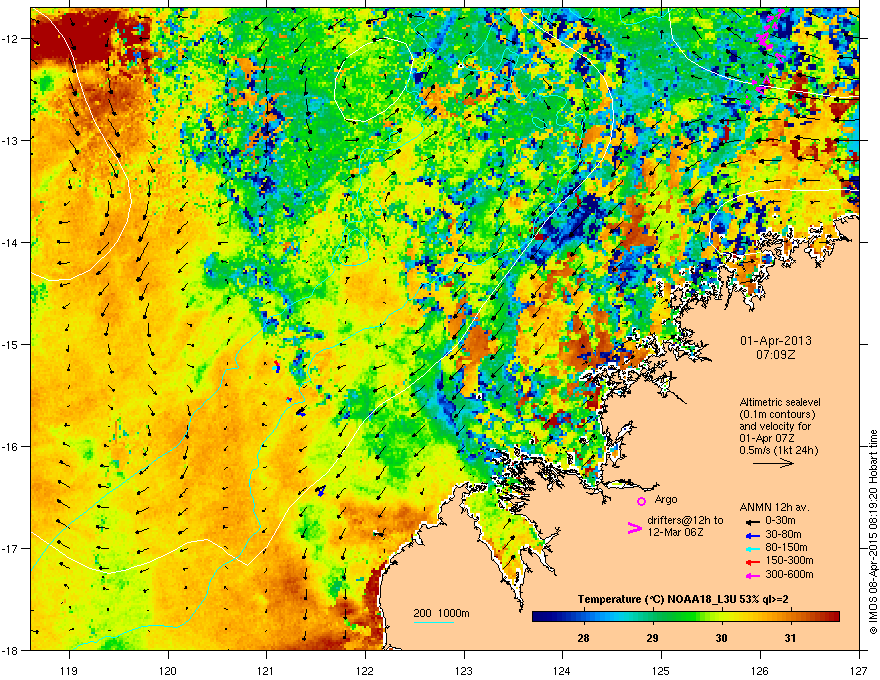This screenshot has height=680, width=880.
Task: Click the '80-150m' depth label
Action: (x=786, y=548)
